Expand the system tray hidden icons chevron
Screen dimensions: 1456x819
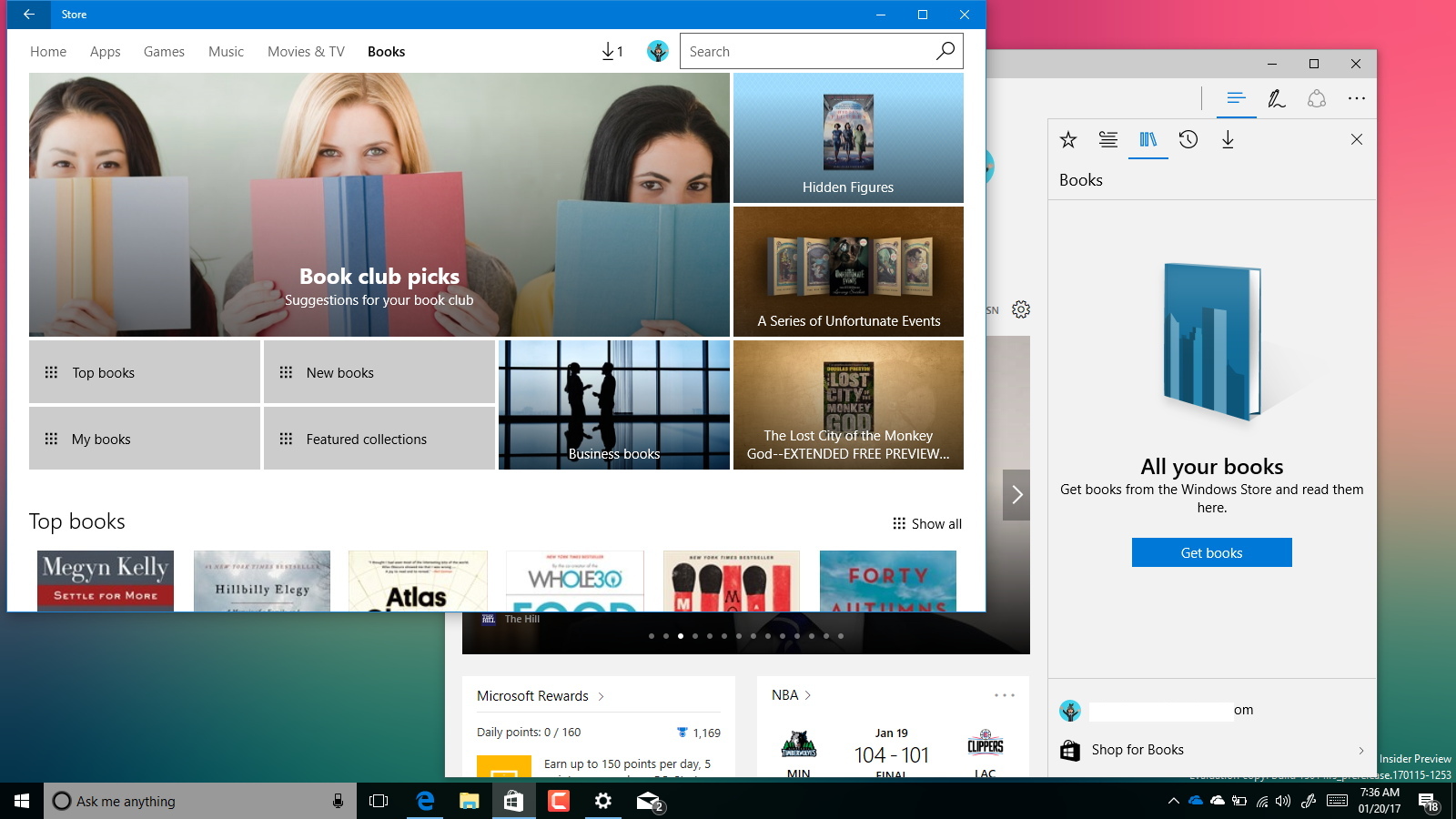(x=1174, y=802)
